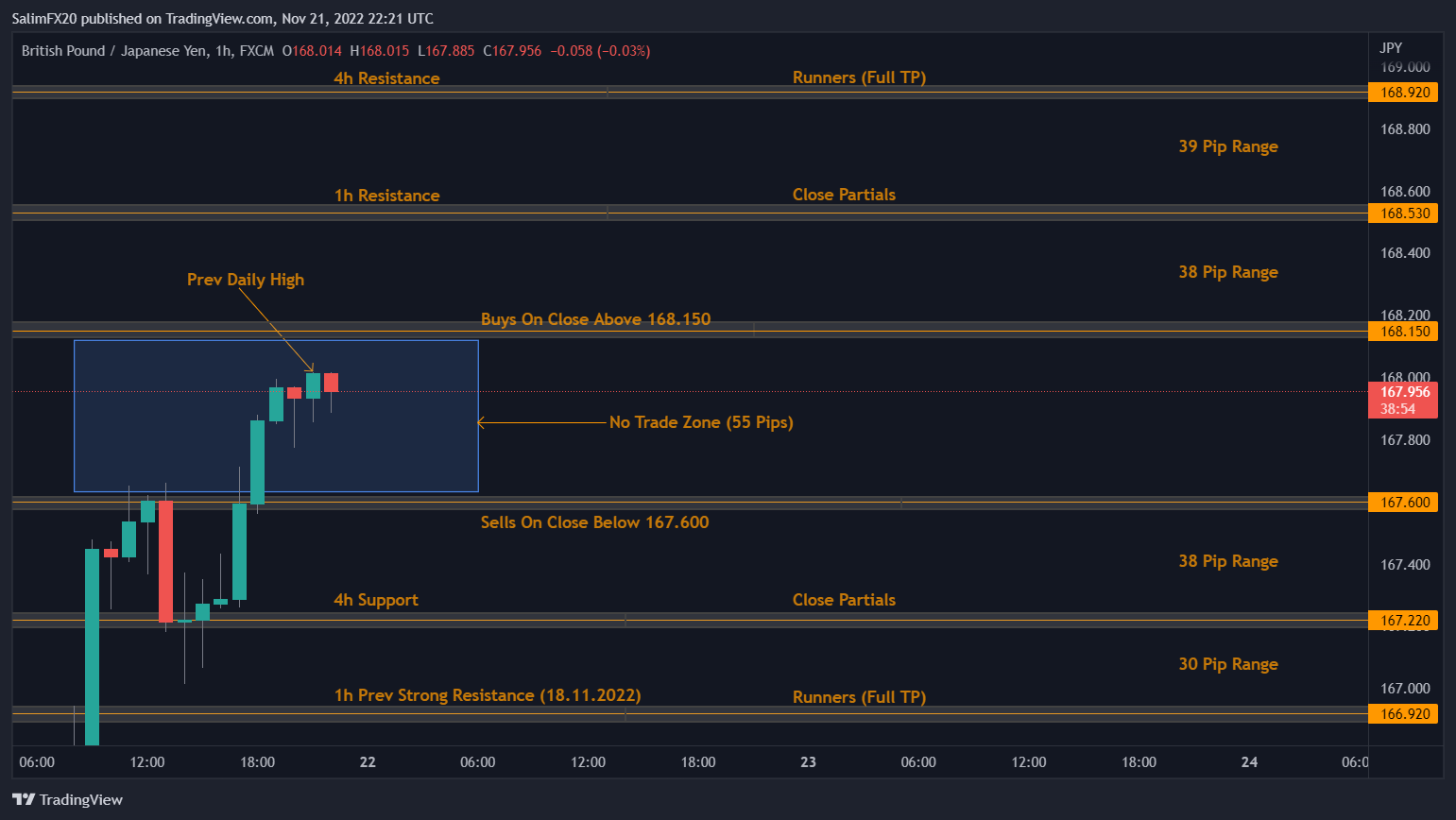Click the 'Sells On Close Below 167.600' text
This screenshot has width=1456, height=820.
tap(594, 522)
